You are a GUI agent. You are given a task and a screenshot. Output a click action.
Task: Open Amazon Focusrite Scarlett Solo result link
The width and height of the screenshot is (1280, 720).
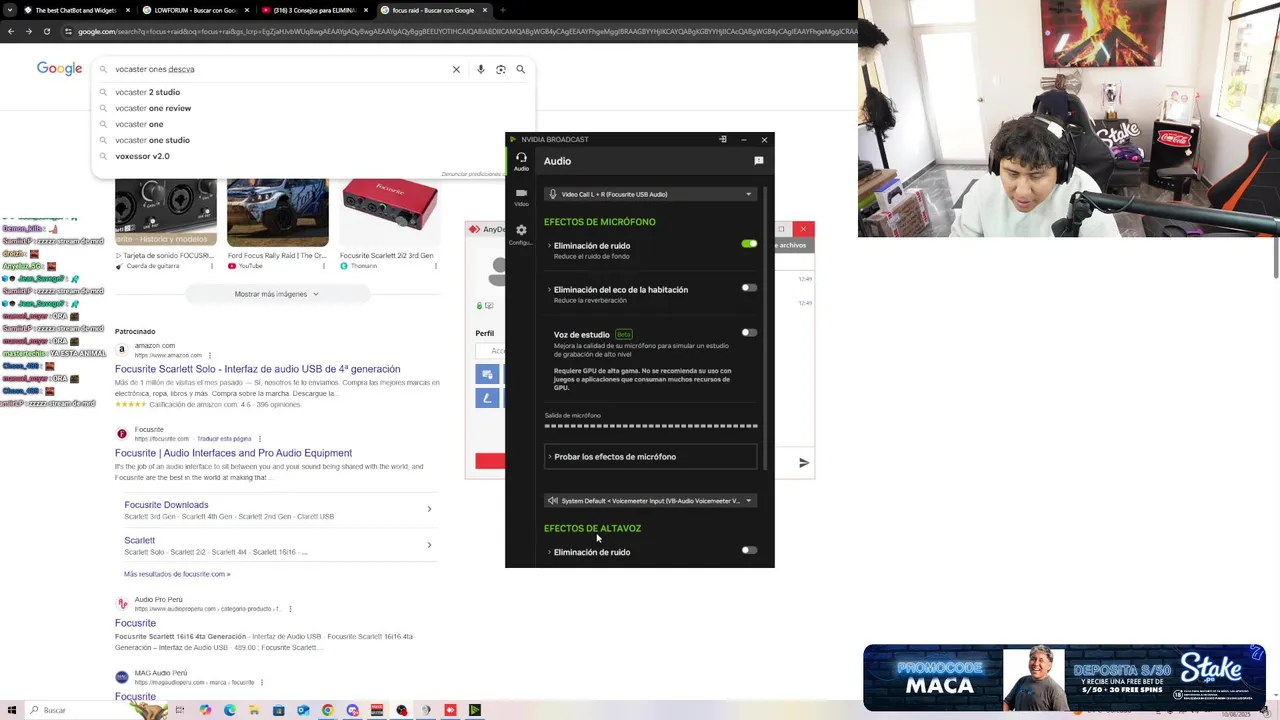coord(258,369)
